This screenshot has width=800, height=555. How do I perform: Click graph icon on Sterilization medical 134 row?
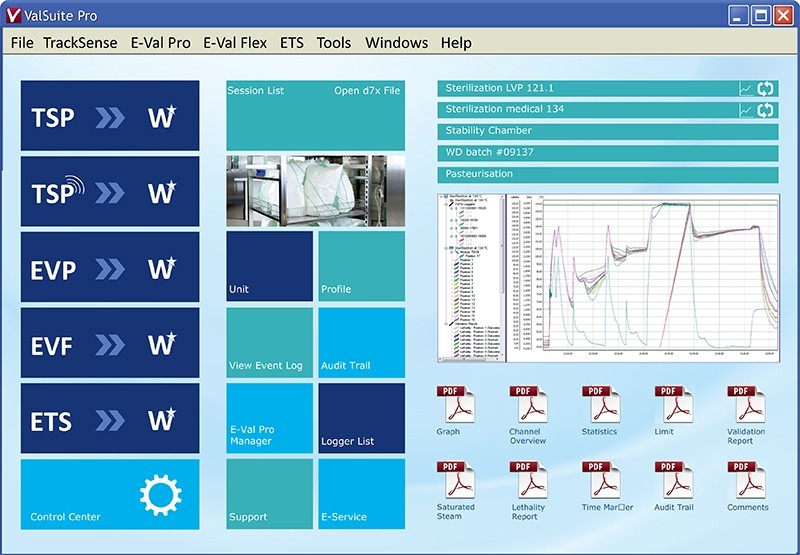pyautogui.click(x=746, y=110)
